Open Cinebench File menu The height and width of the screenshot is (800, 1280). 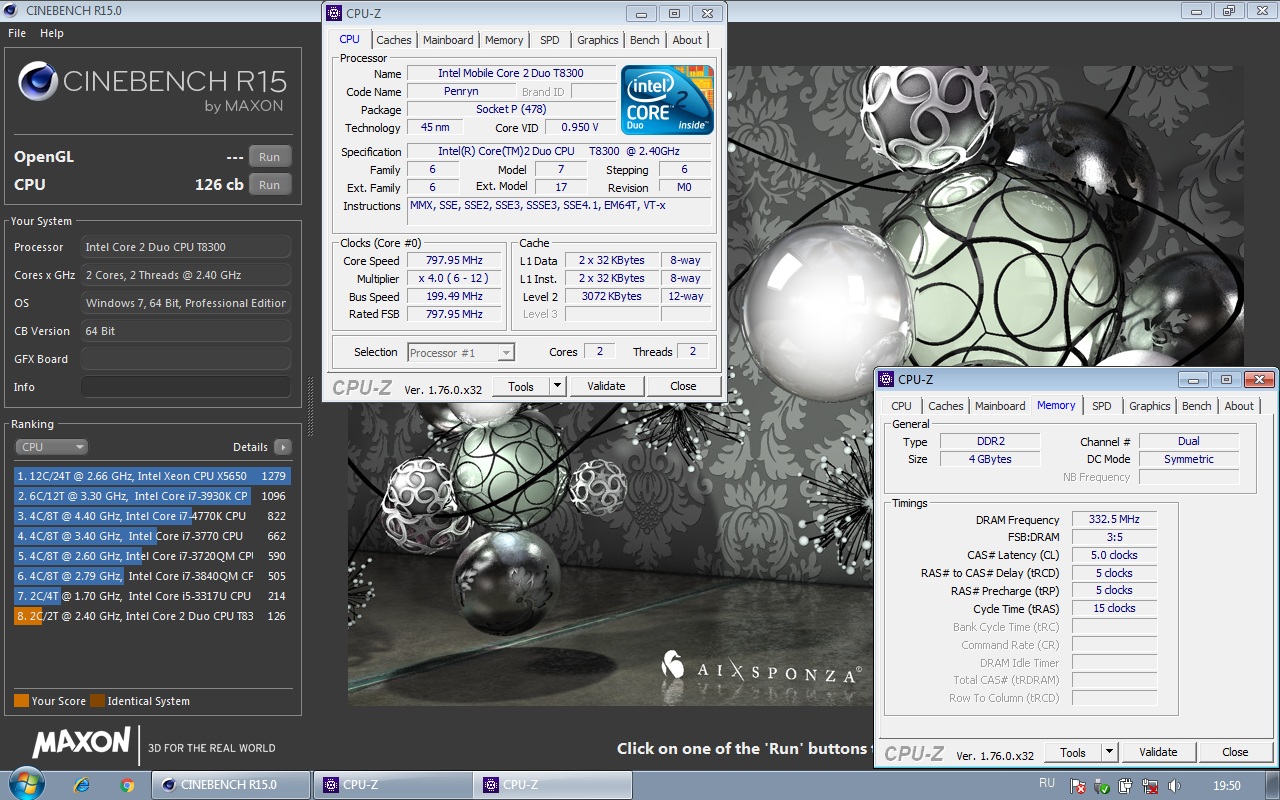17,33
